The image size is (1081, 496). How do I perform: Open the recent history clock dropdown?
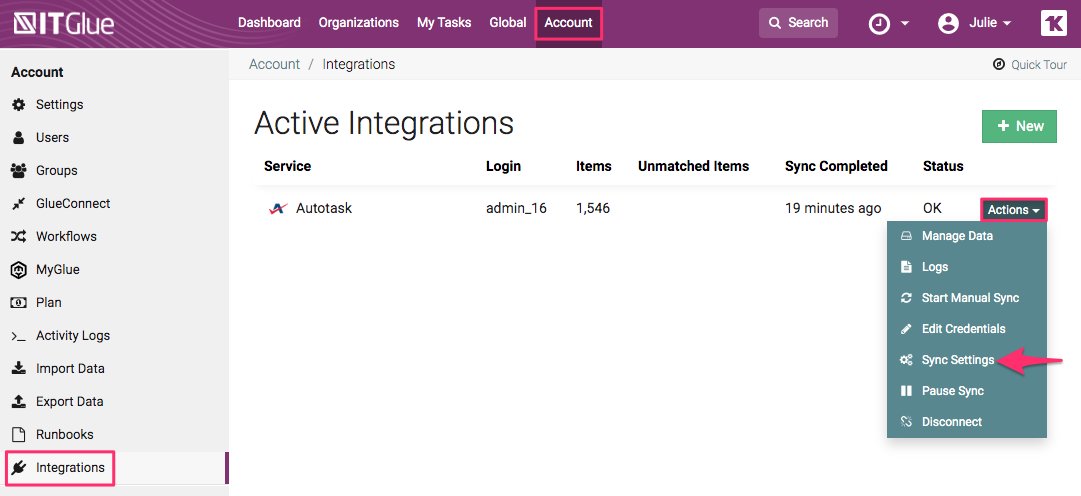889,23
